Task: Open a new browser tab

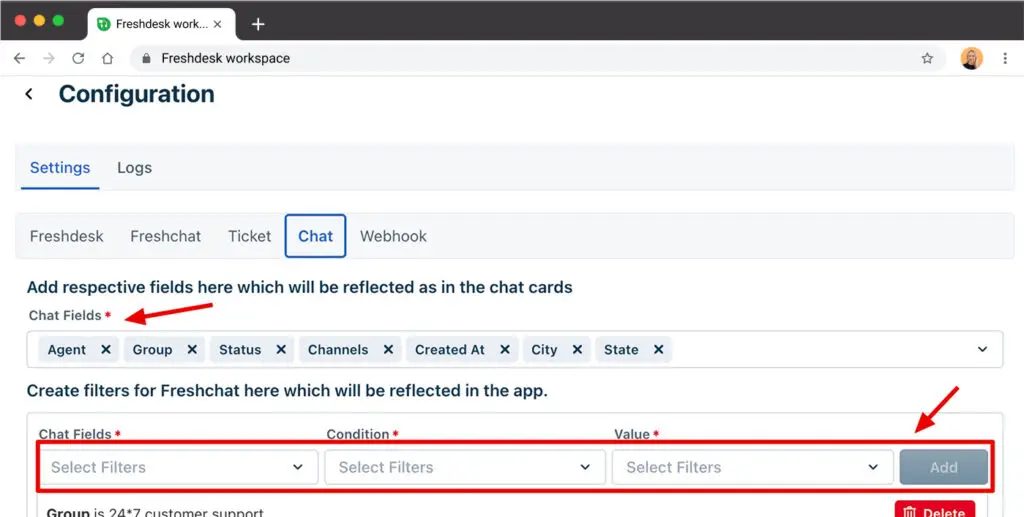Action: [258, 24]
